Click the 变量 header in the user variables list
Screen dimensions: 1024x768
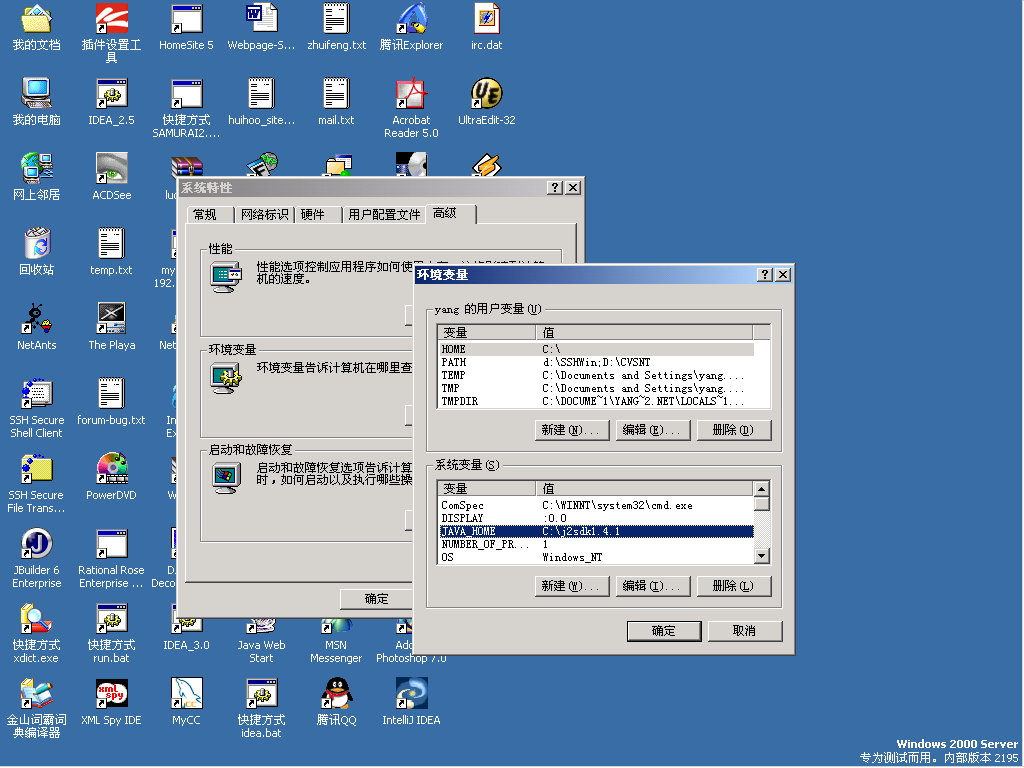click(487, 332)
